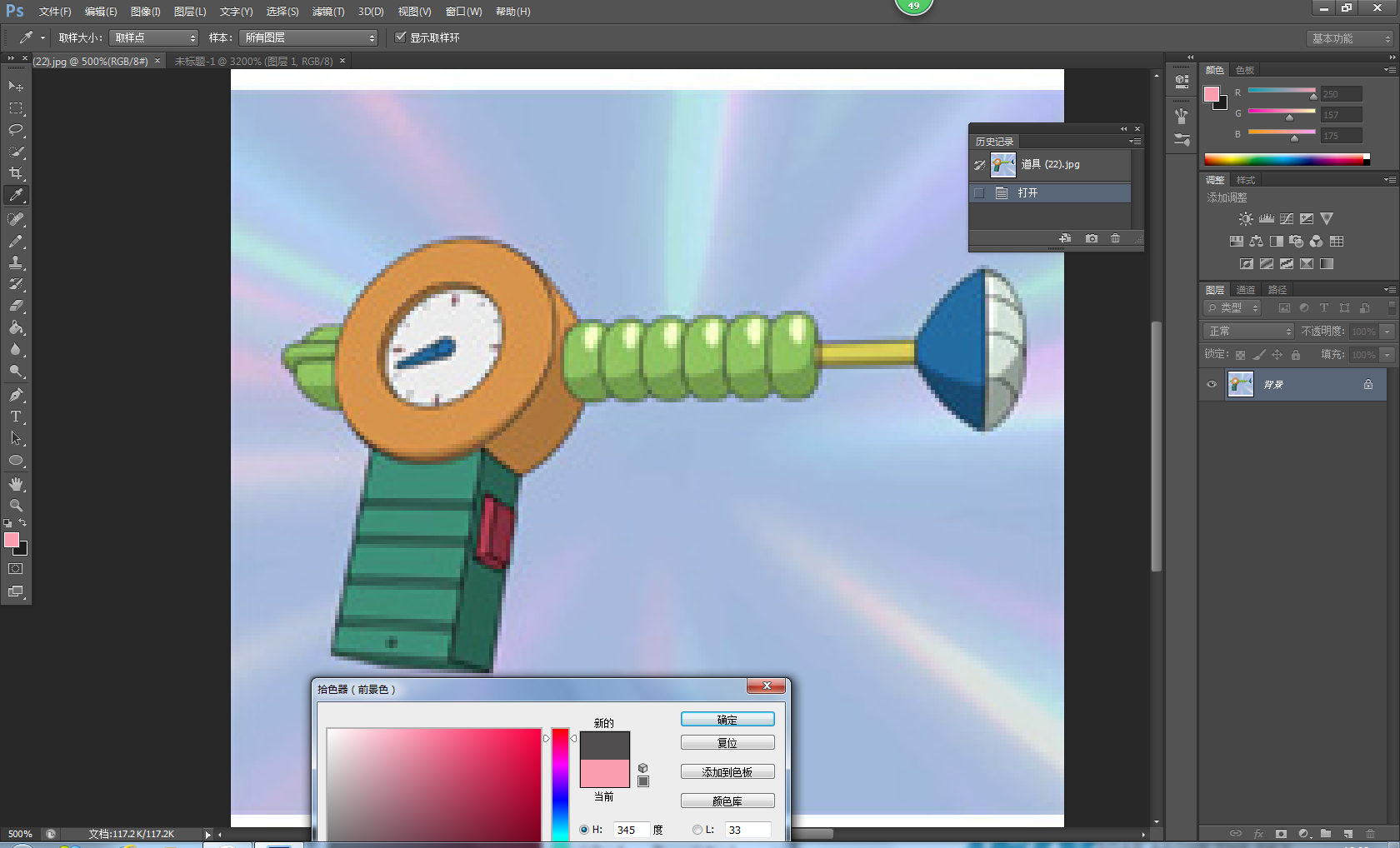Create new snapshot with camera icon

pos(1092,239)
